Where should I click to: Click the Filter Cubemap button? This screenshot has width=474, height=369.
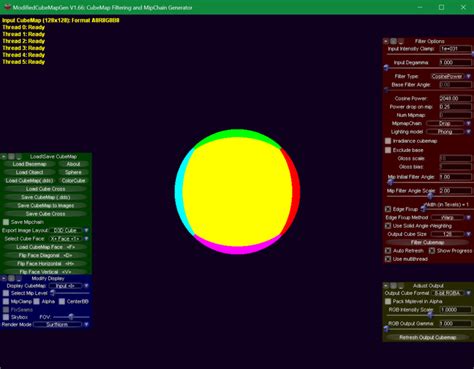427,242
